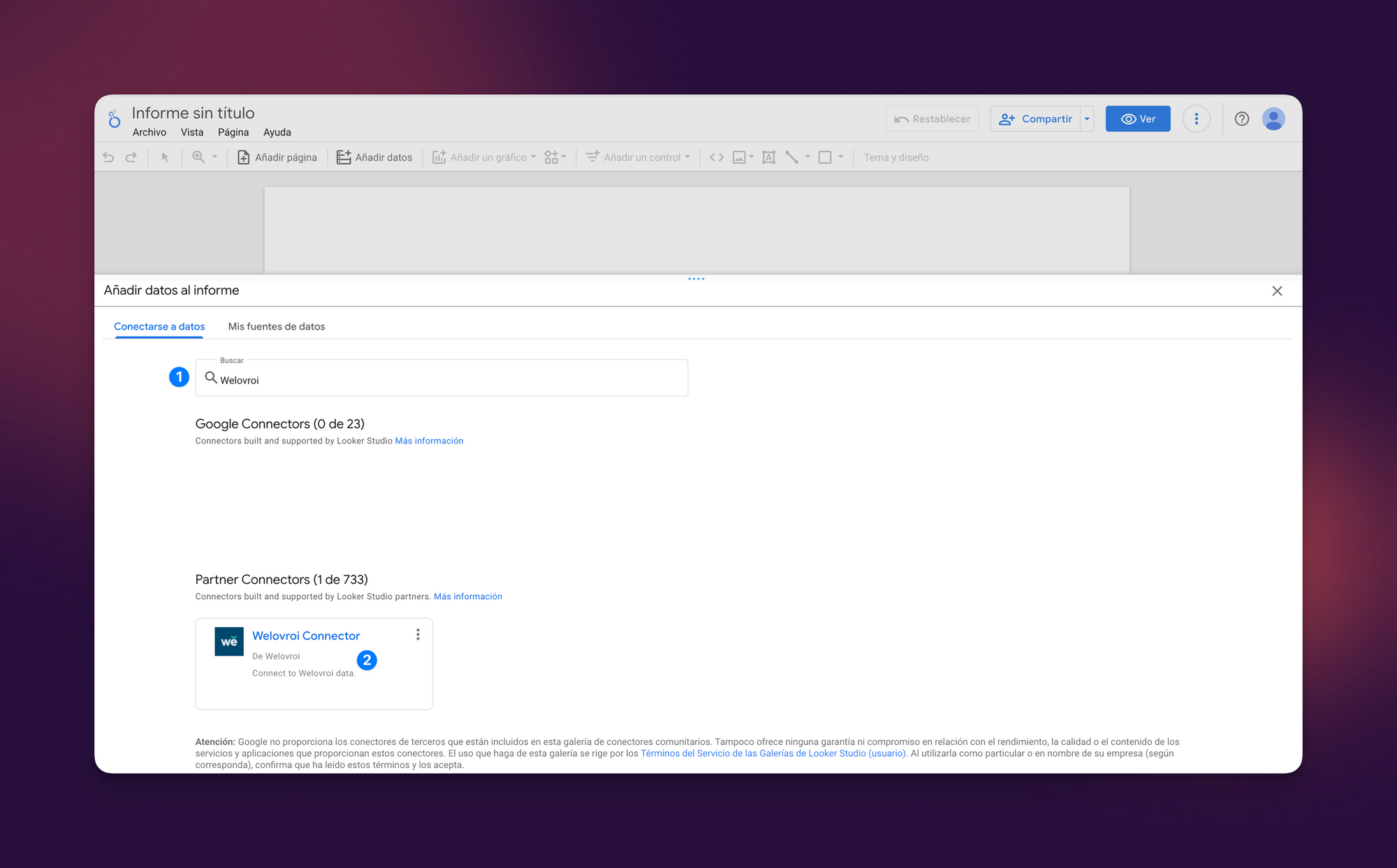Screen dimensions: 1397x868
Task: Select the pointer selection tool
Action: (x=165, y=158)
